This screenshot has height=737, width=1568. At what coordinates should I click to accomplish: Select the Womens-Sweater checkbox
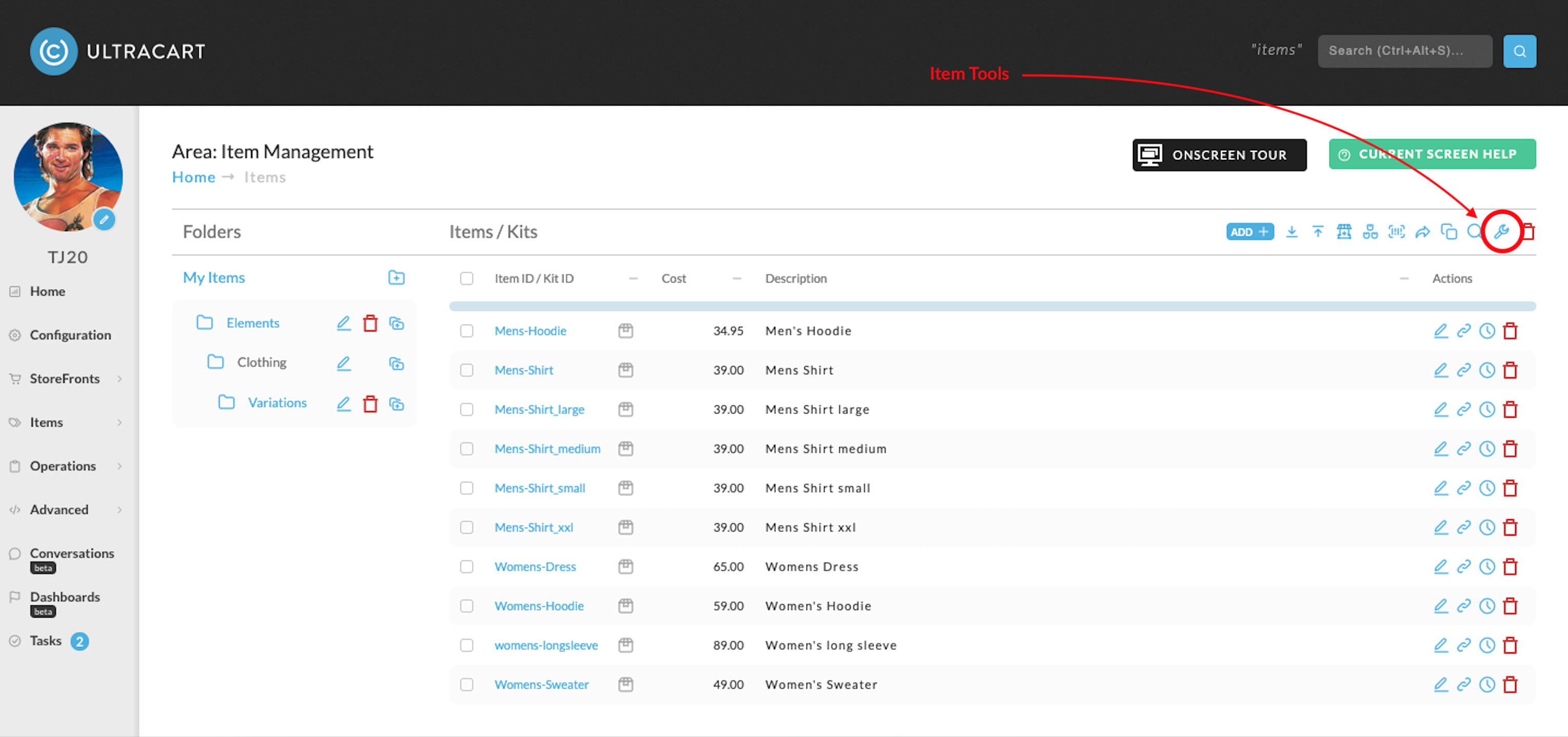click(x=467, y=685)
